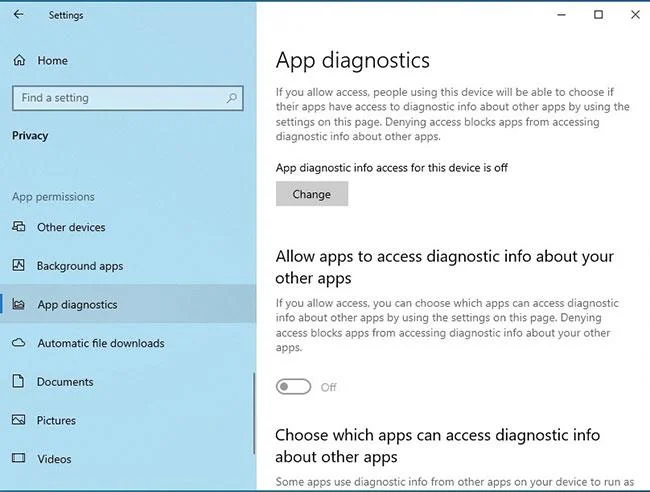Screen dimensions: 650x492
Task: Click the App diagnostics page title
Action: 353,60
